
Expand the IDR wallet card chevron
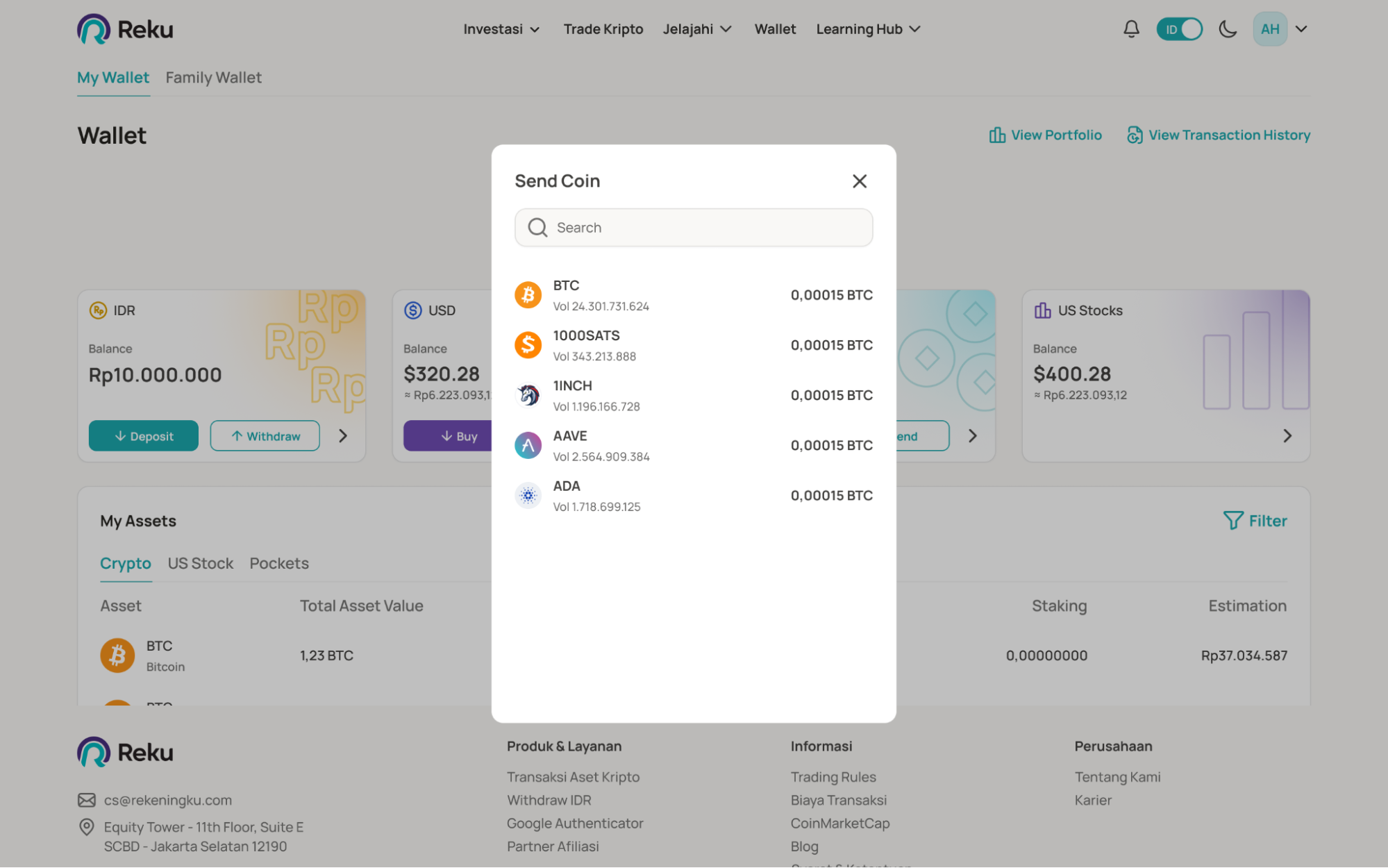click(343, 435)
